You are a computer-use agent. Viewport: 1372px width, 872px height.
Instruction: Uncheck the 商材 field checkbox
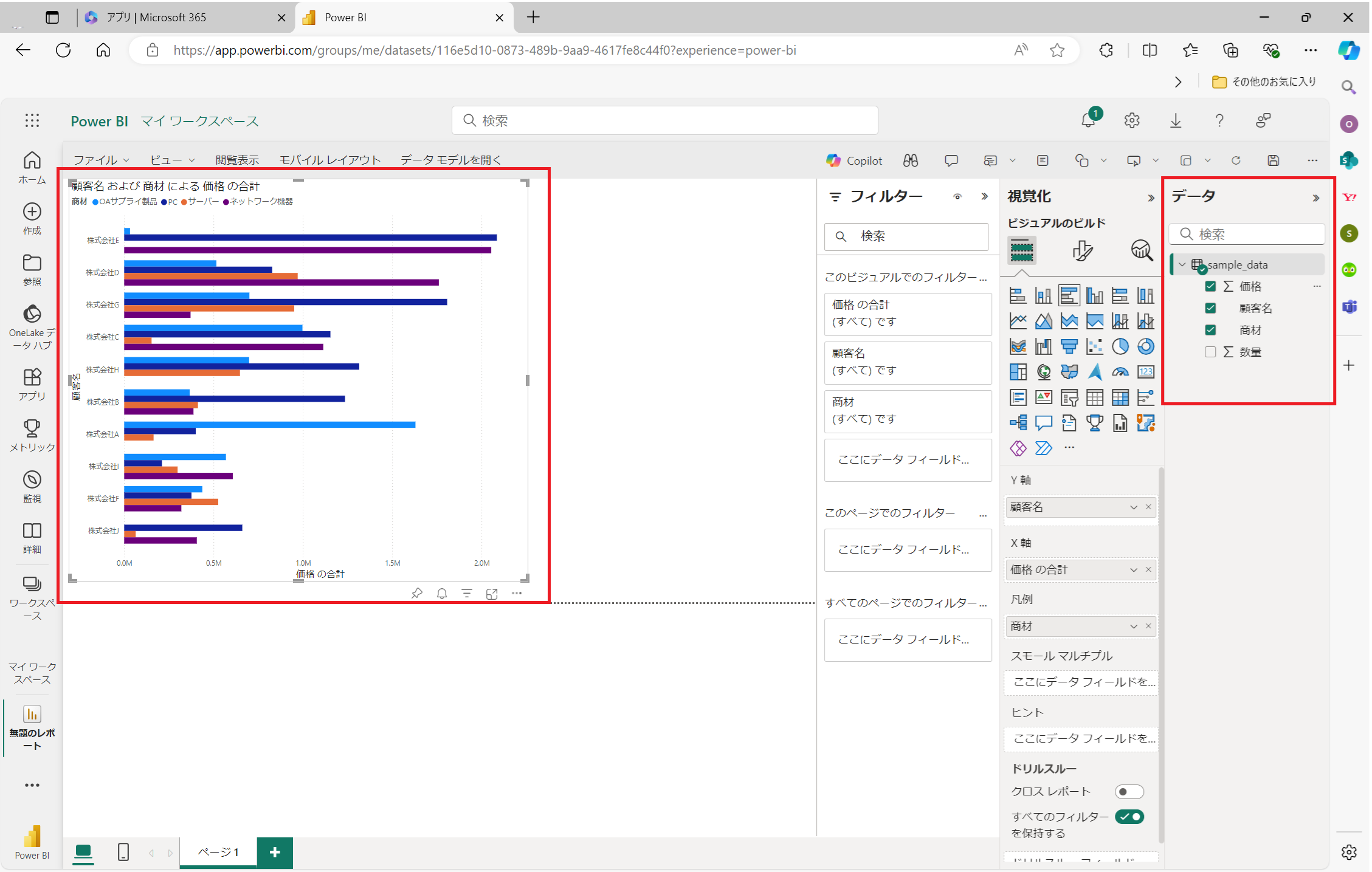(x=1210, y=330)
